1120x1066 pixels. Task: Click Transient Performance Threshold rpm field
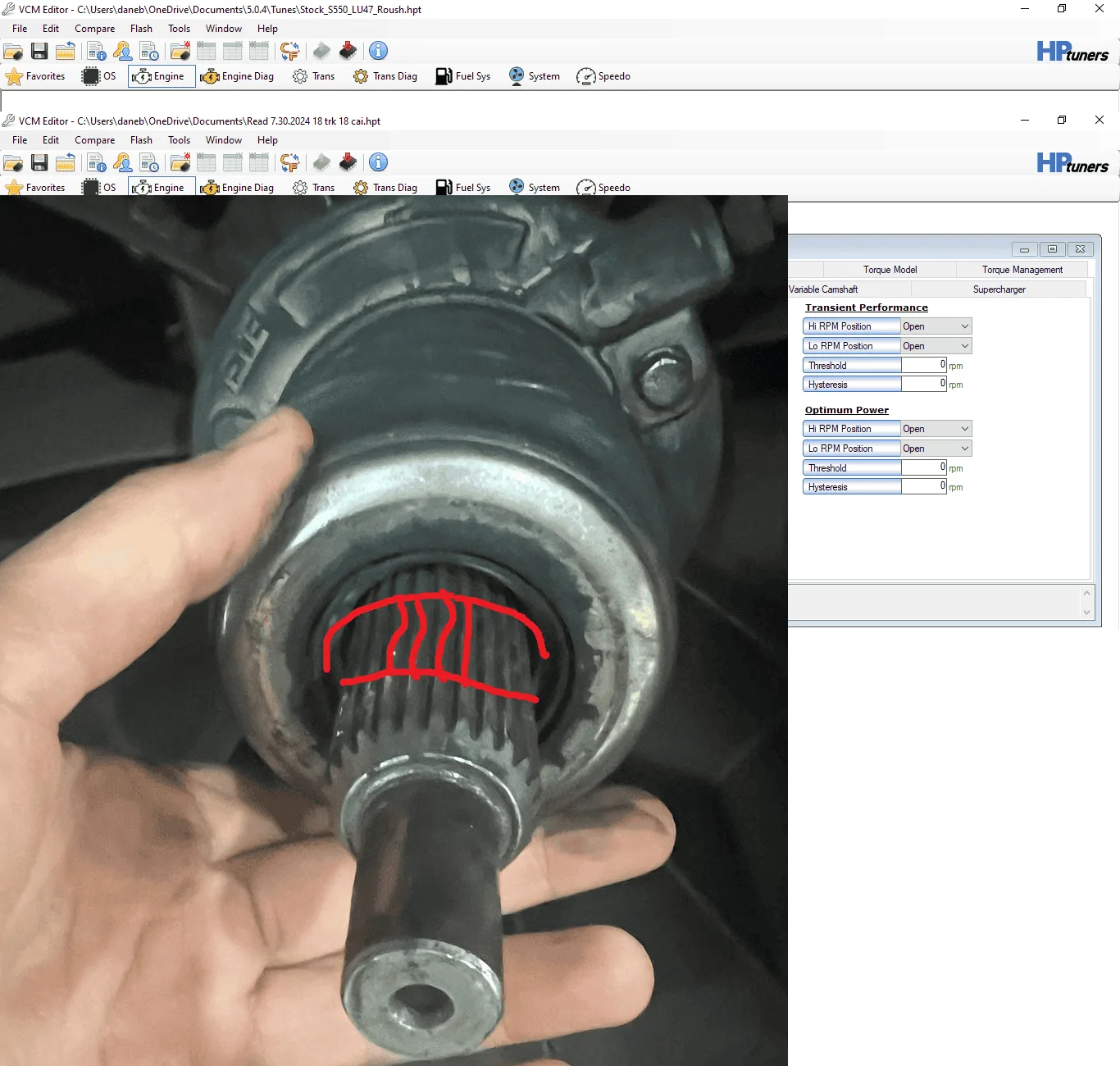(x=924, y=365)
